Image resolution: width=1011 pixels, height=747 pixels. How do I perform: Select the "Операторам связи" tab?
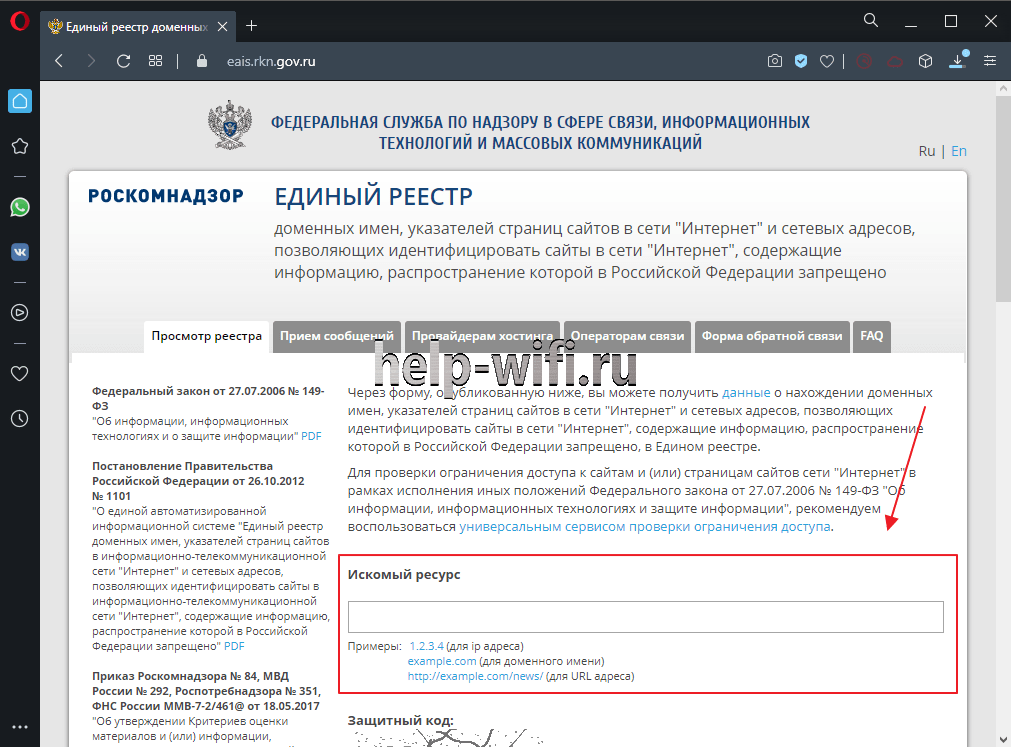(x=628, y=337)
